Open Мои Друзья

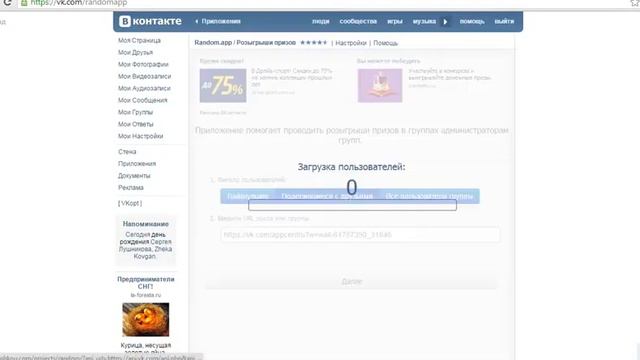click(135, 52)
